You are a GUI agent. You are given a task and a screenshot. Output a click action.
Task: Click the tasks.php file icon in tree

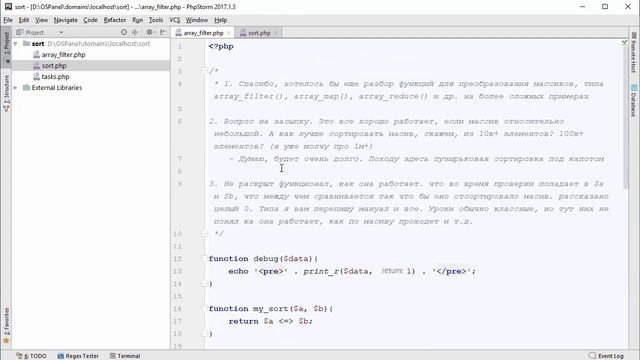point(36,76)
